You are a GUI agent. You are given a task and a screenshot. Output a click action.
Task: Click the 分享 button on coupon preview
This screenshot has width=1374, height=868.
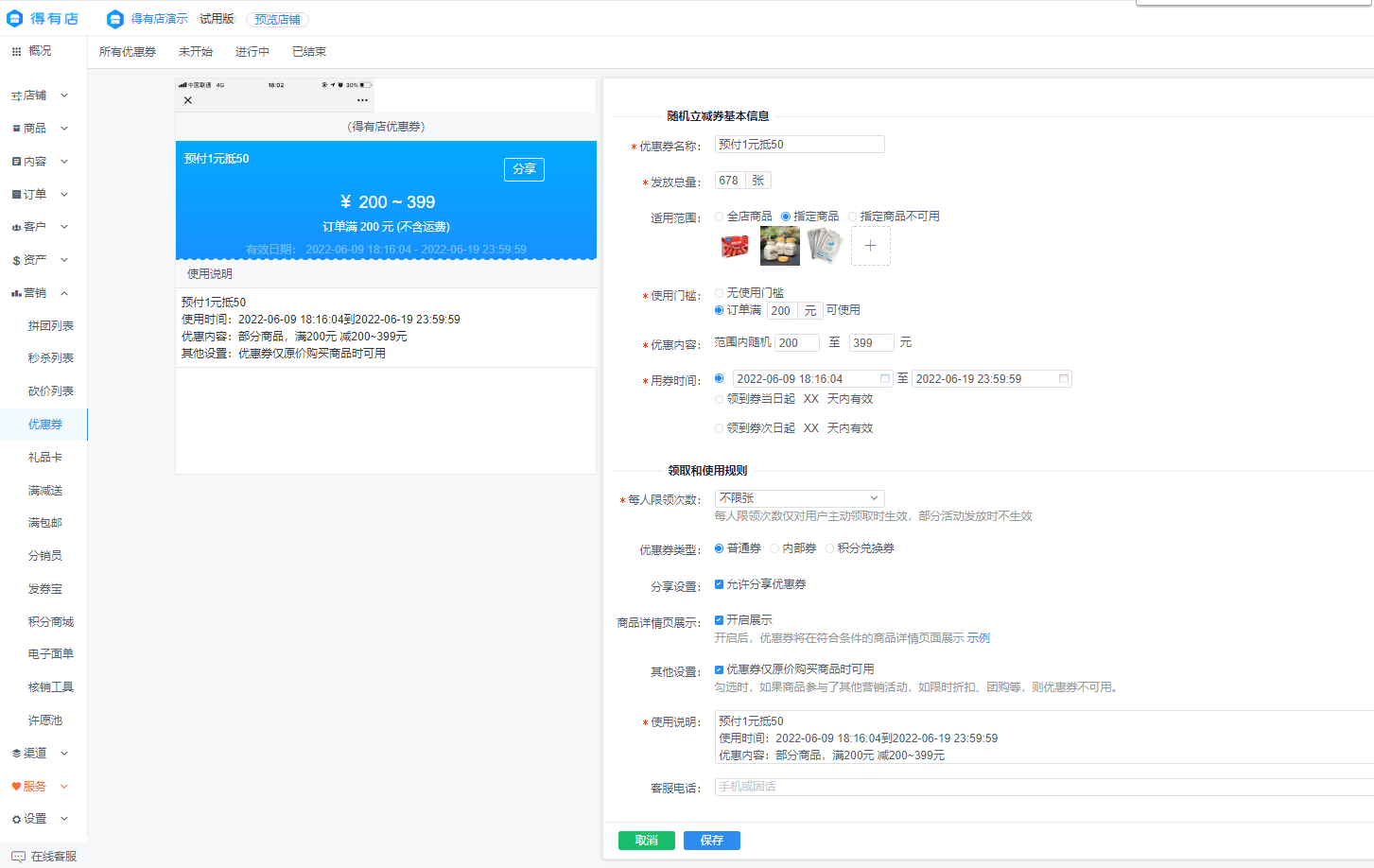pos(524,169)
